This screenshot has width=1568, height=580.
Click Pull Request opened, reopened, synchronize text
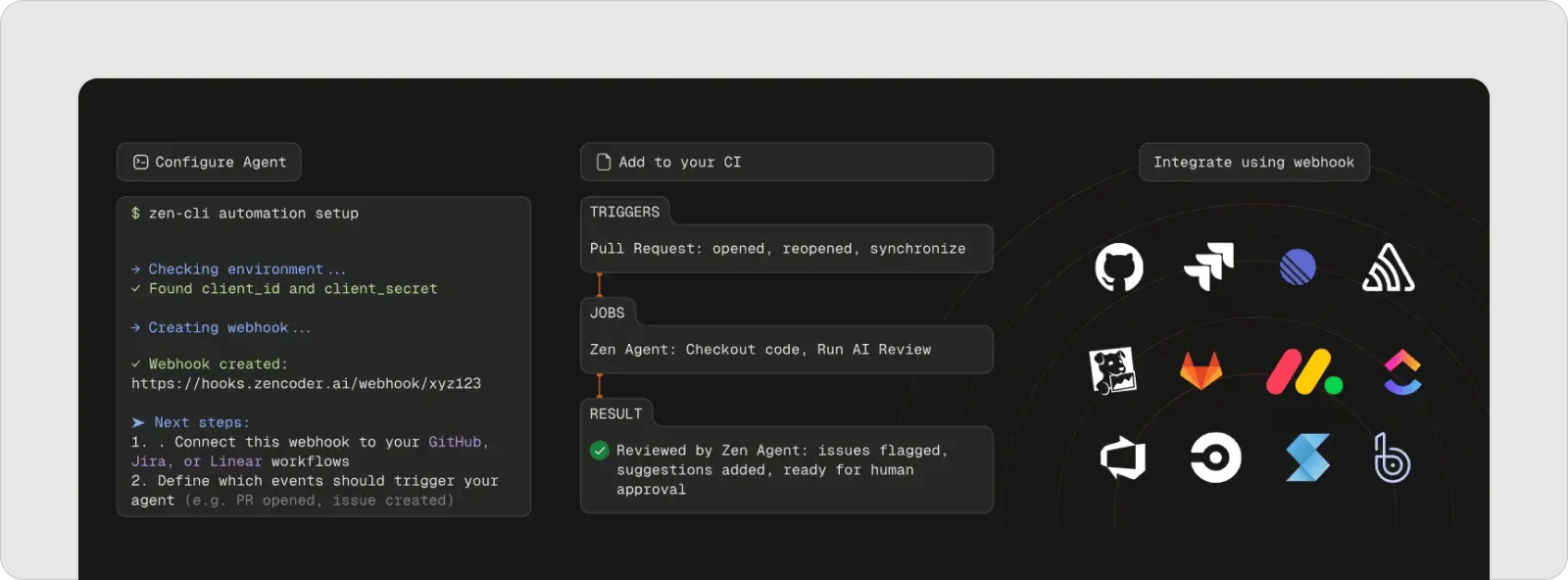pyautogui.click(x=778, y=249)
